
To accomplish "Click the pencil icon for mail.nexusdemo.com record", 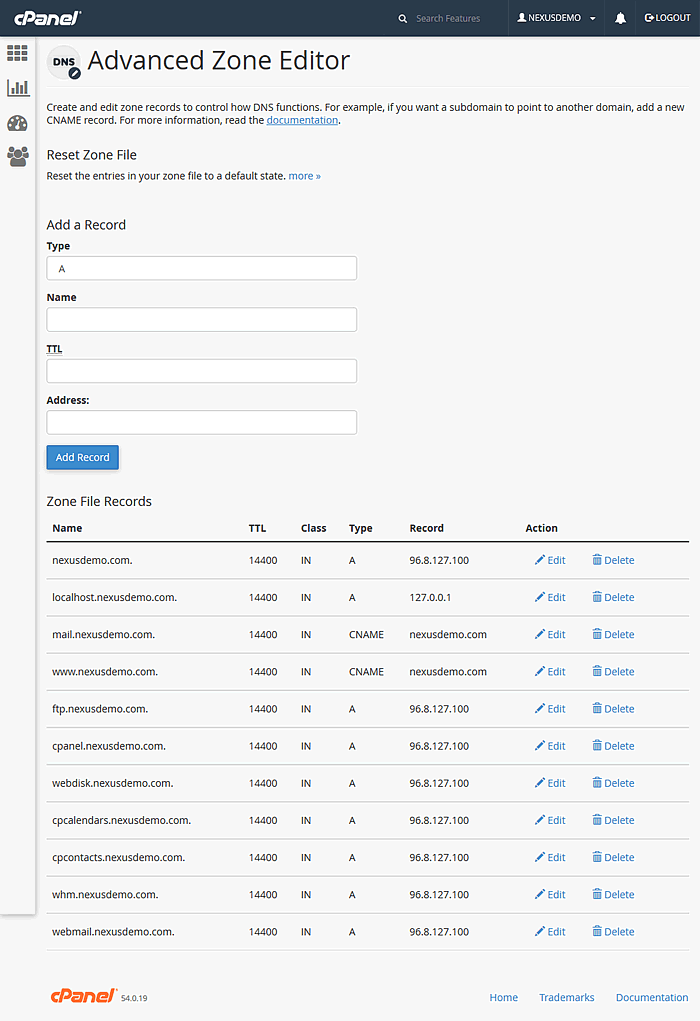I will [x=540, y=634].
